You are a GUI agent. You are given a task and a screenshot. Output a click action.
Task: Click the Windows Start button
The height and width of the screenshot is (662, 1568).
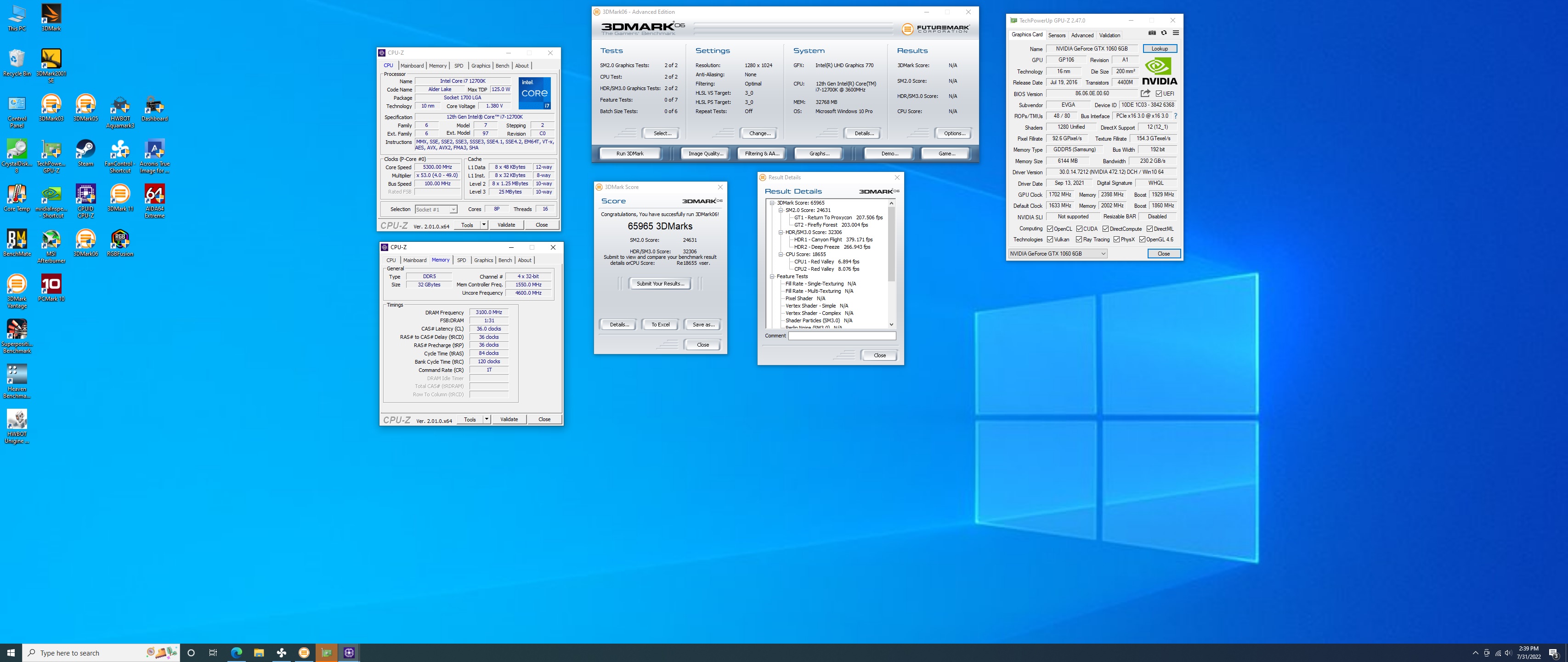click(x=11, y=652)
